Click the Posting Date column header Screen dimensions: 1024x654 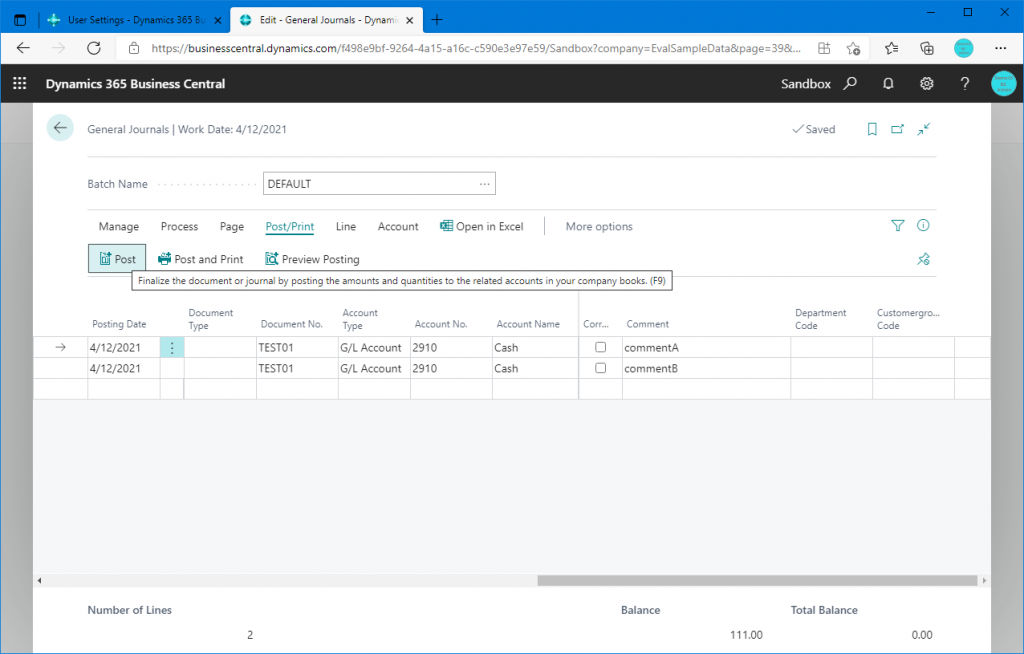click(119, 324)
